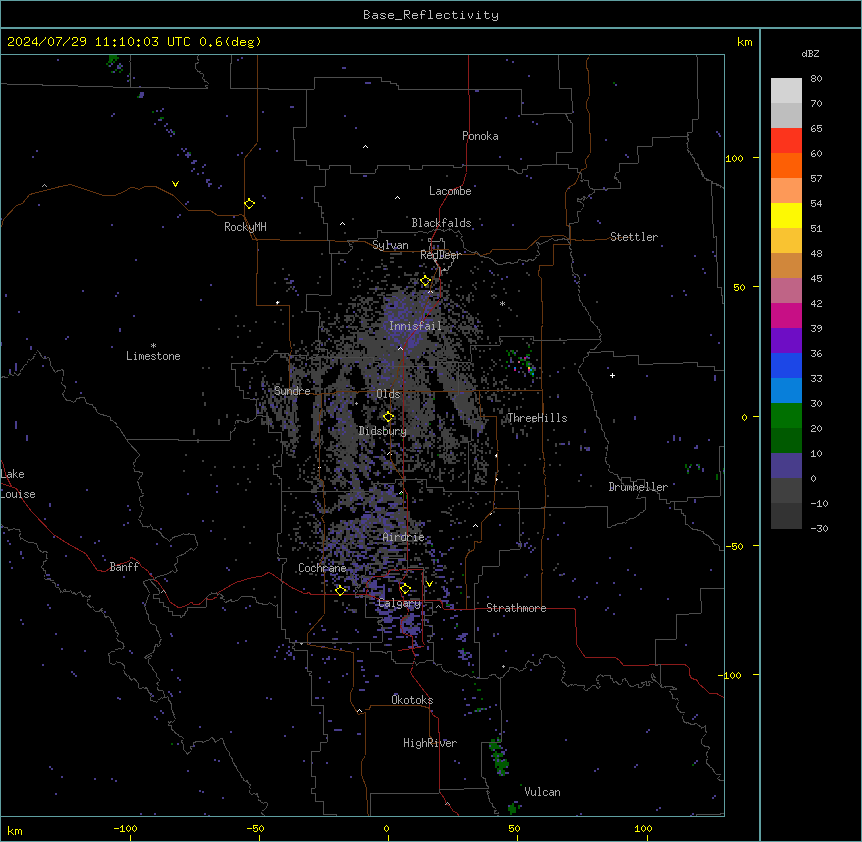Image resolution: width=862 pixels, height=842 pixels.
Task: Click the Olds town label
Action: [x=388, y=394]
